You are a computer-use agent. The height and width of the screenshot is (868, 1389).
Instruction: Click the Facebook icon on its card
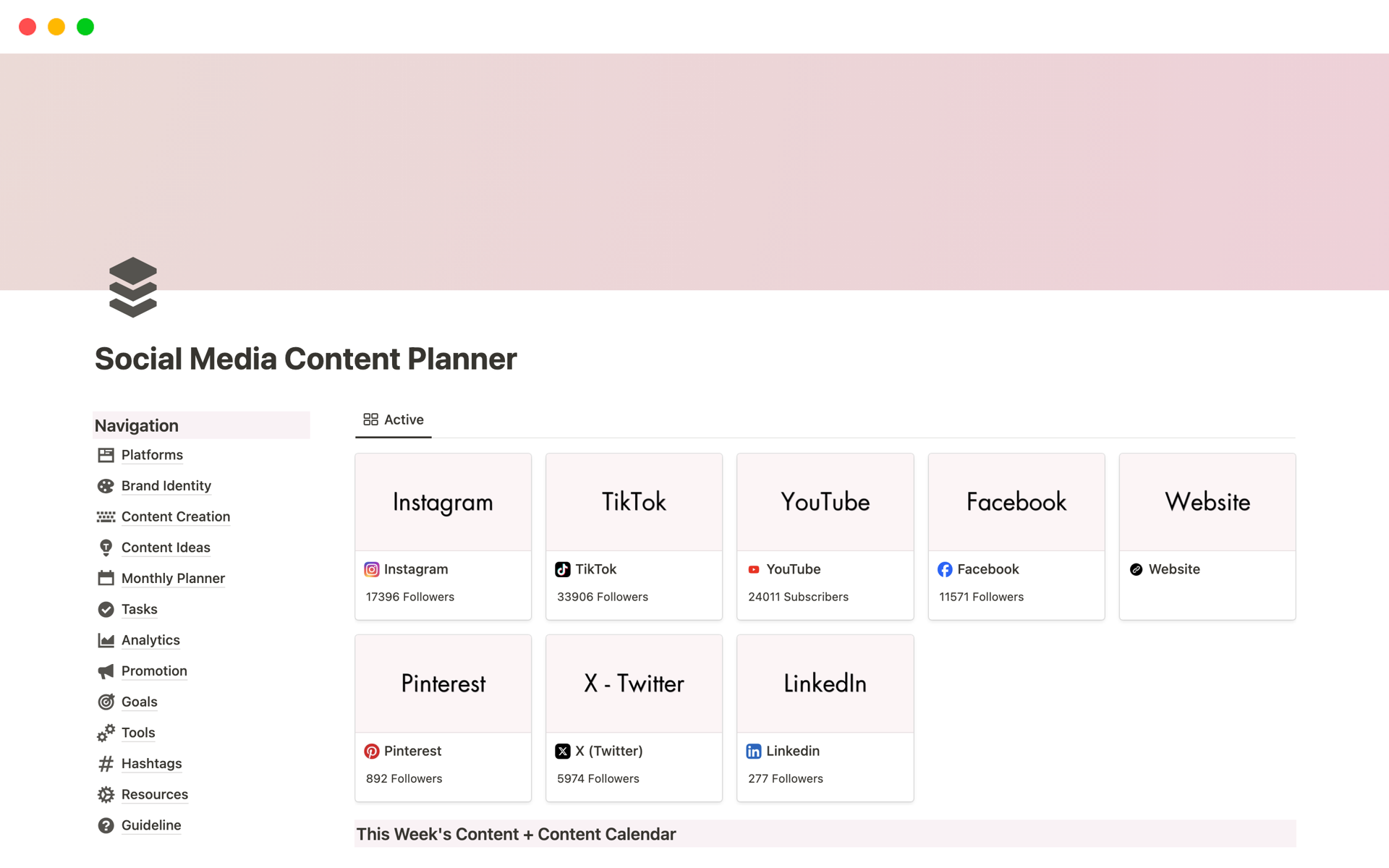pyautogui.click(x=945, y=569)
